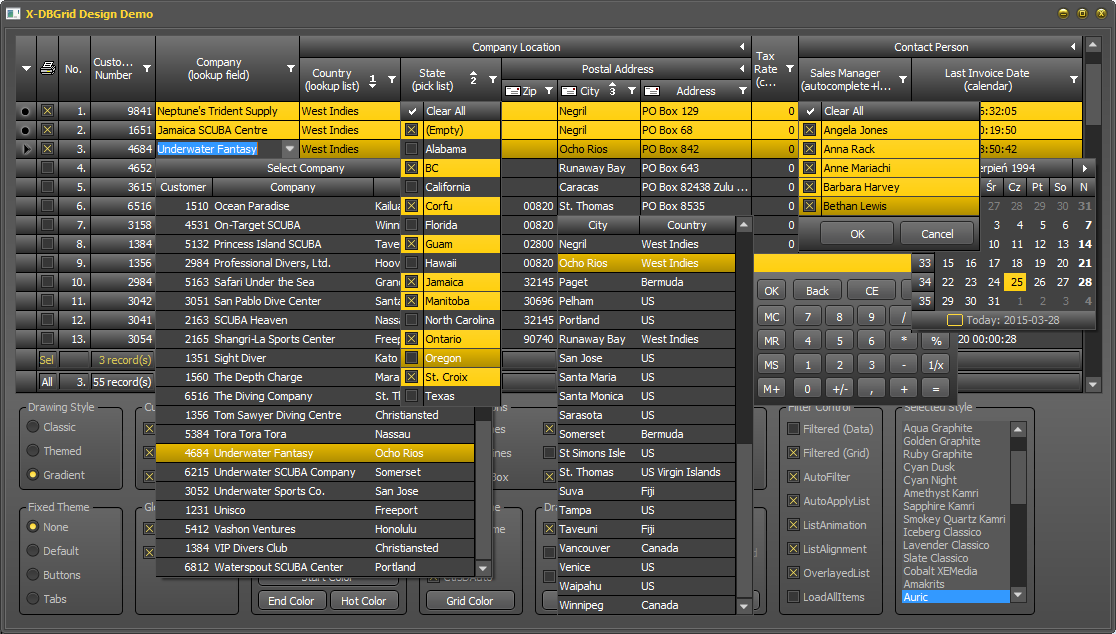The height and width of the screenshot is (634, 1116).
Task: Select the Classic drawing style radio
Action: [x=33, y=427]
